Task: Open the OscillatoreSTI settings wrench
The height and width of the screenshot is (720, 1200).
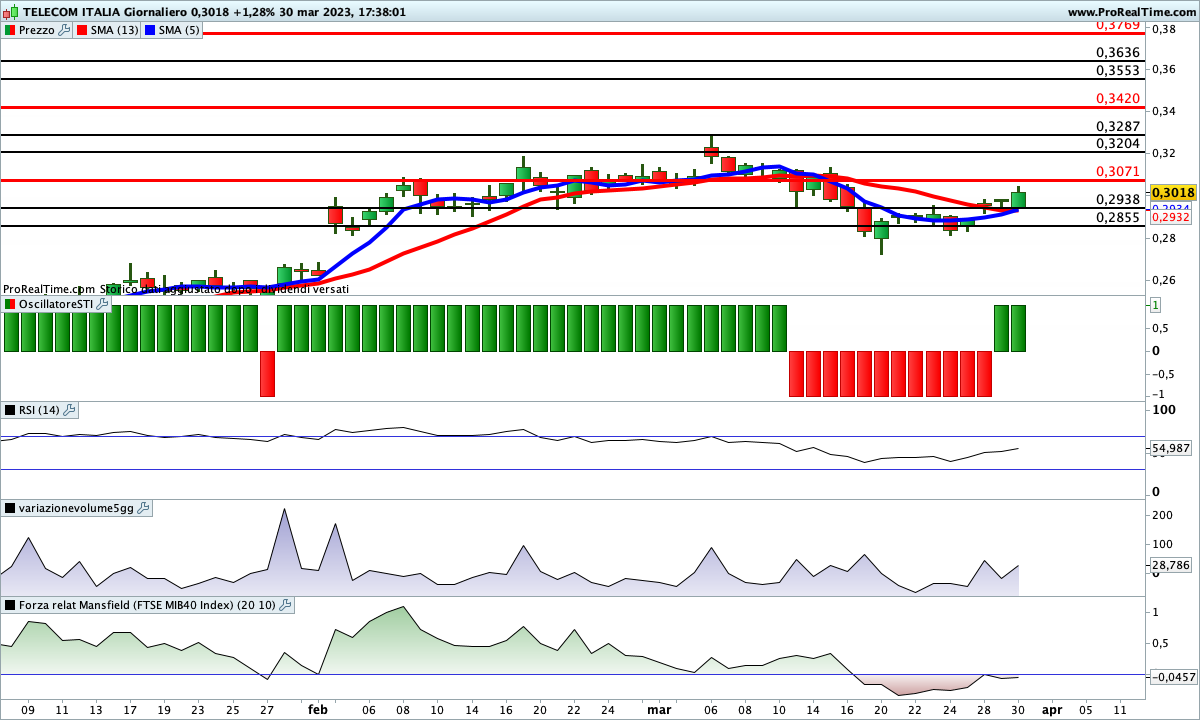Action: (x=102, y=304)
